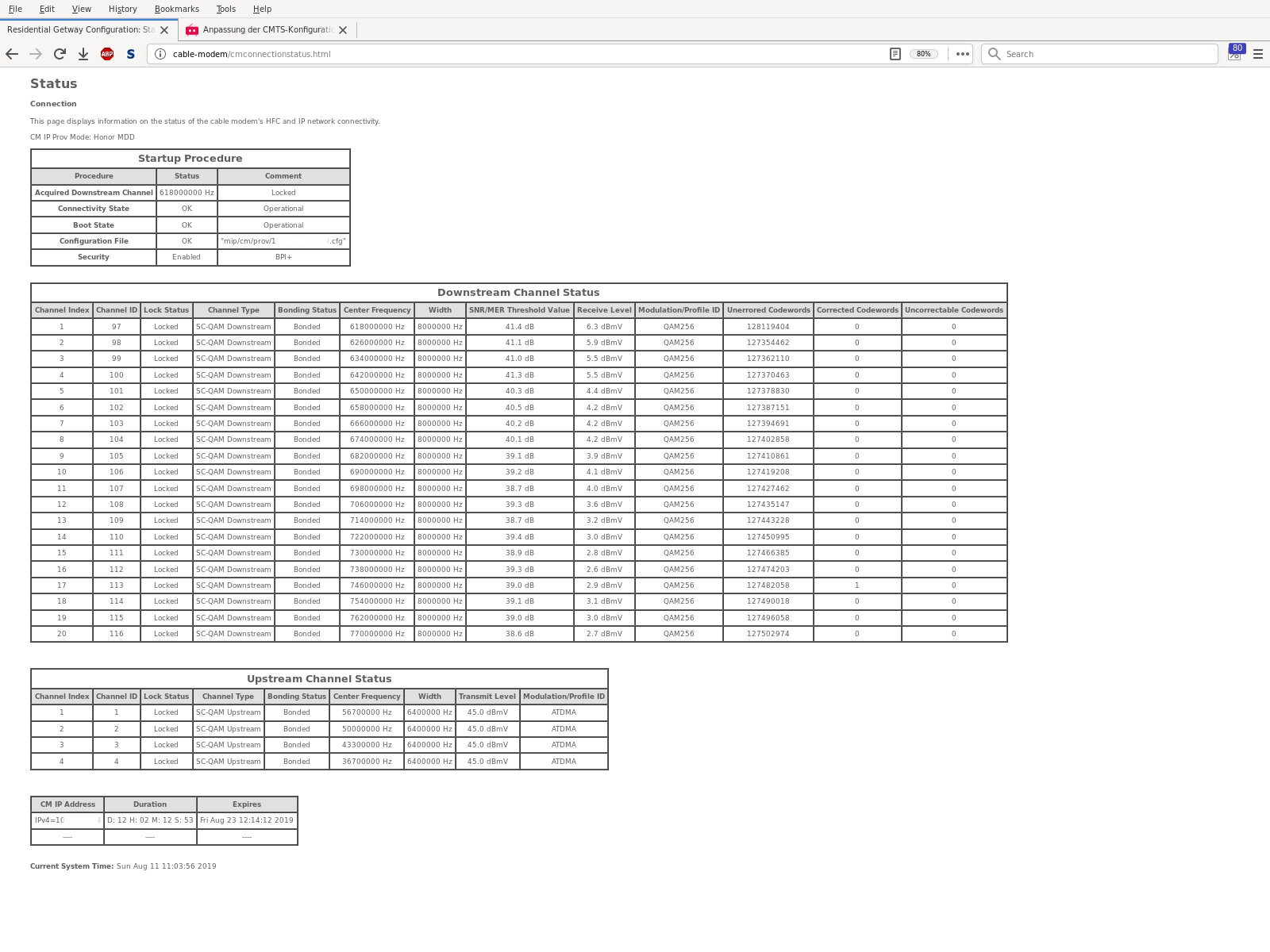The height and width of the screenshot is (952, 1270).
Task: Show site information for cable-modem
Action: 160,54
